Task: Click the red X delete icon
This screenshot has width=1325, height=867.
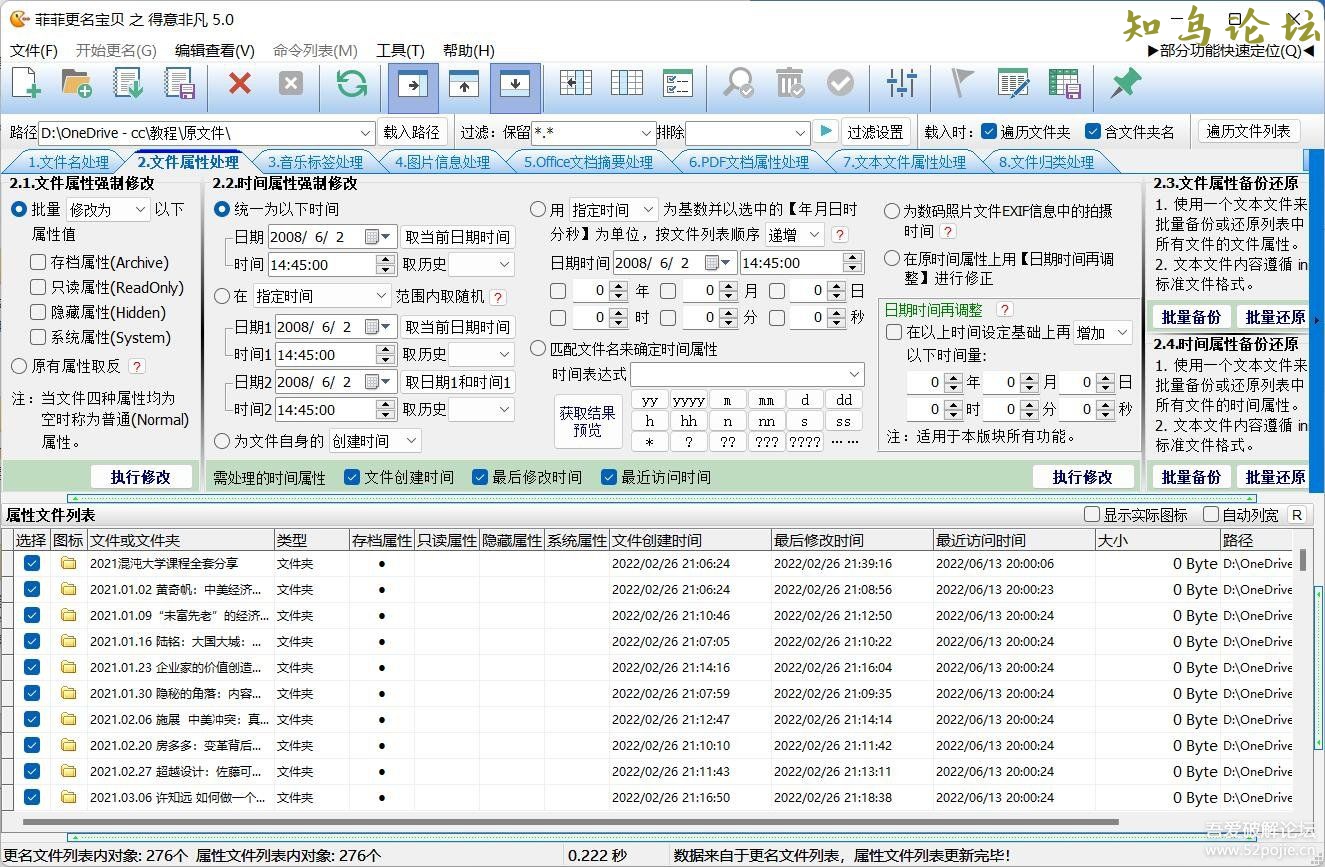Action: (240, 84)
